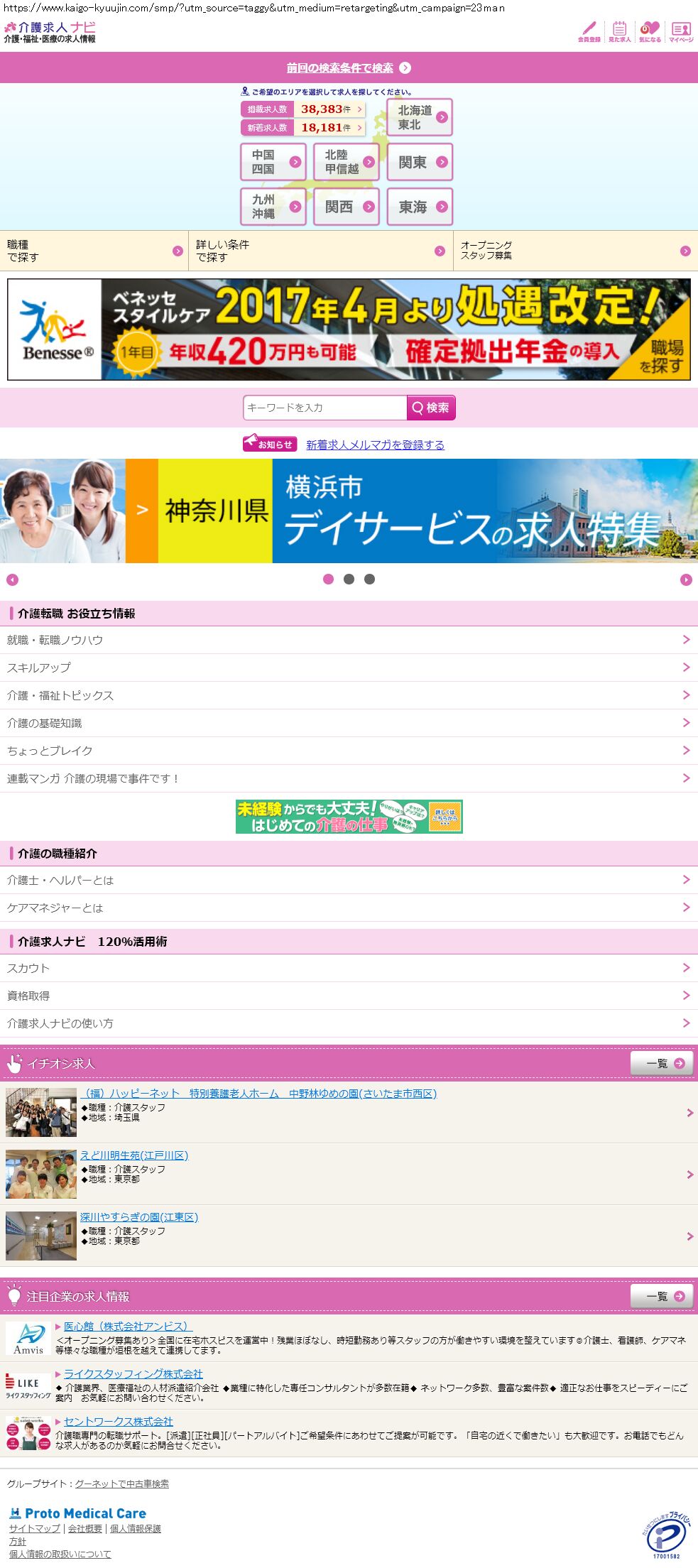Image resolution: width=698 pixels, height=1568 pixels.
Task: Click the ハッピーネット staff photo thumbnail
Action: coord(41,1113)
